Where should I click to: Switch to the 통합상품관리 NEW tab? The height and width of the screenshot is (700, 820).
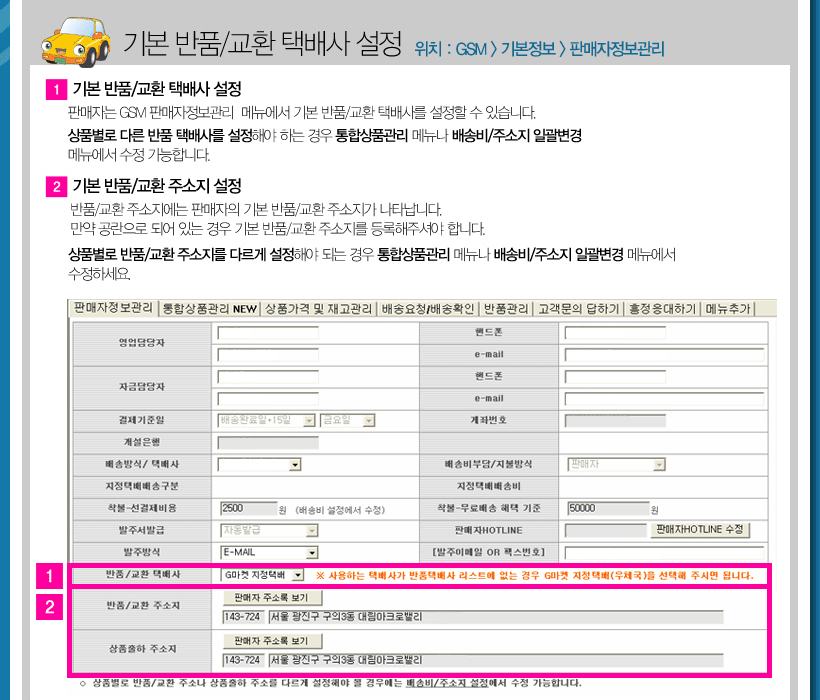(209, 309)
